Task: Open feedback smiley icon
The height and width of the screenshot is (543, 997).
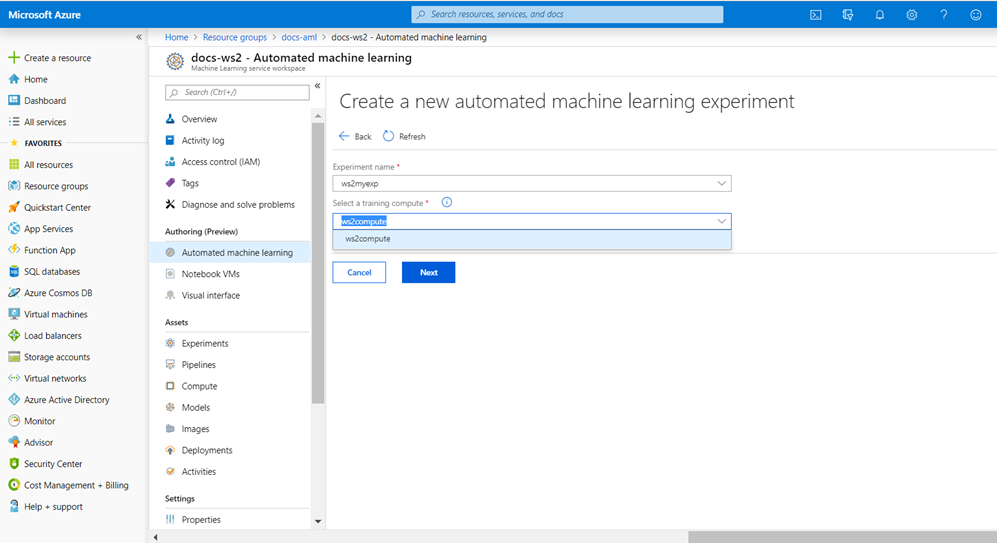Action: pyautogui.click(x=976, y=15)
